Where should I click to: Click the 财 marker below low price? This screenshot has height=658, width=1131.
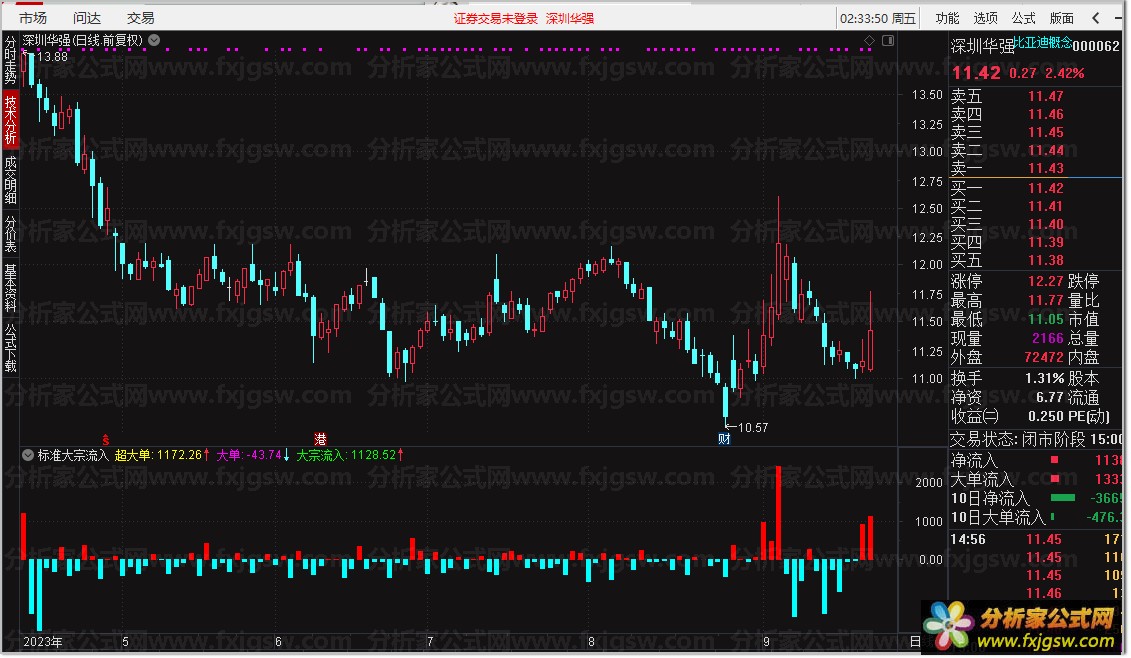[724, 439]
